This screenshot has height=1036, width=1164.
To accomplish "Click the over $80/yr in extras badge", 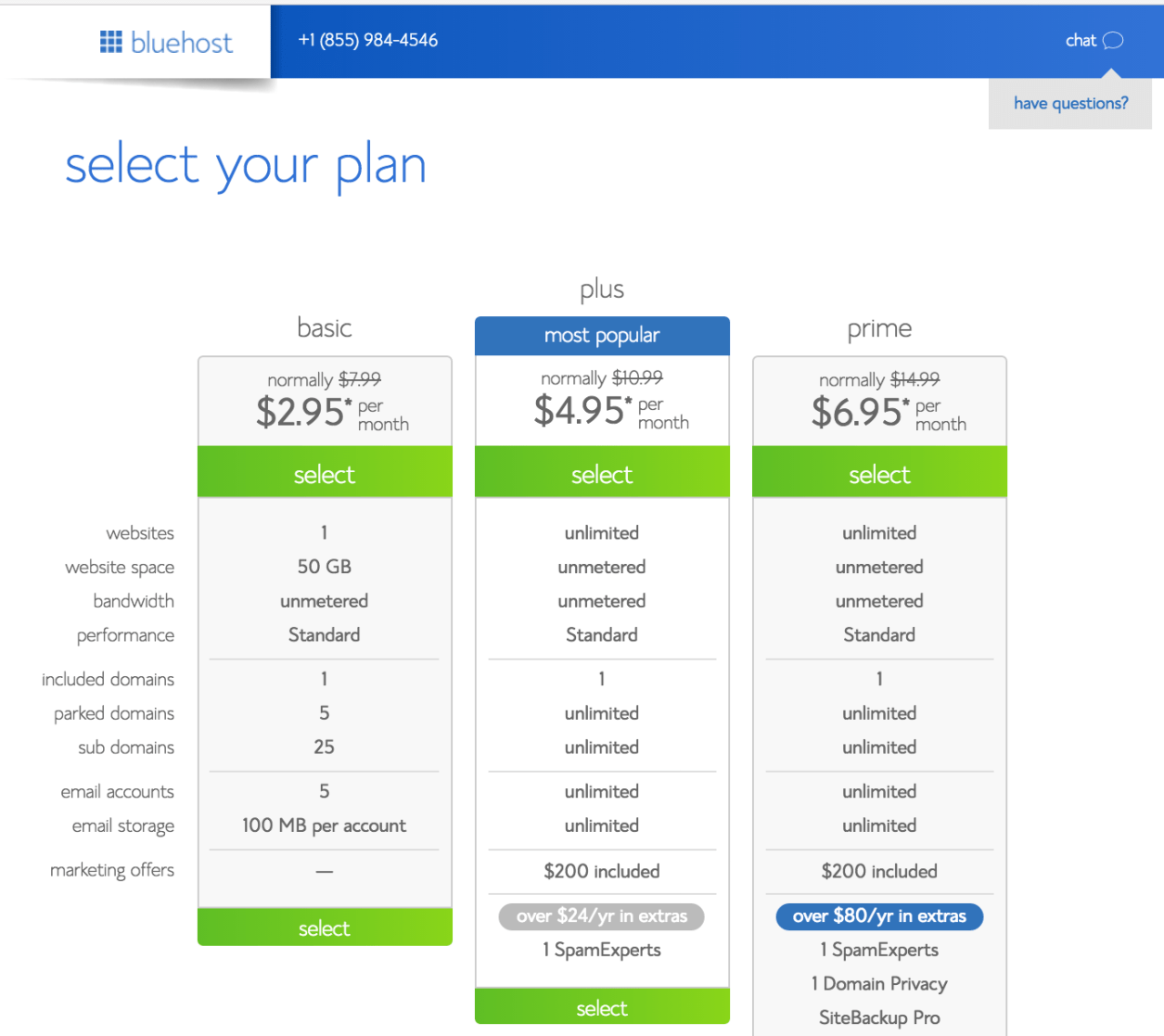I will (879, 916).
